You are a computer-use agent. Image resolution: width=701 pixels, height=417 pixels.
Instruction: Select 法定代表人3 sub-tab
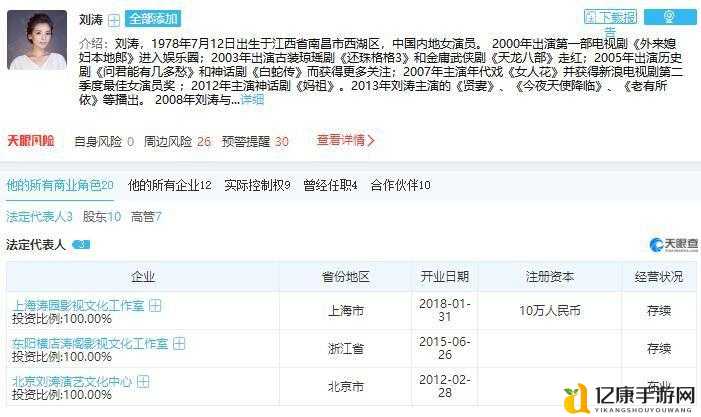click(x=39, y=217)
